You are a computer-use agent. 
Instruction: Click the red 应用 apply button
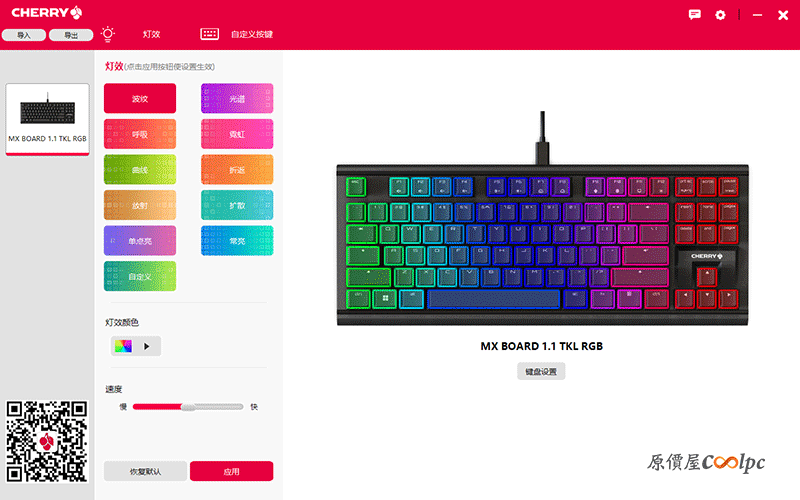(232, 471)
